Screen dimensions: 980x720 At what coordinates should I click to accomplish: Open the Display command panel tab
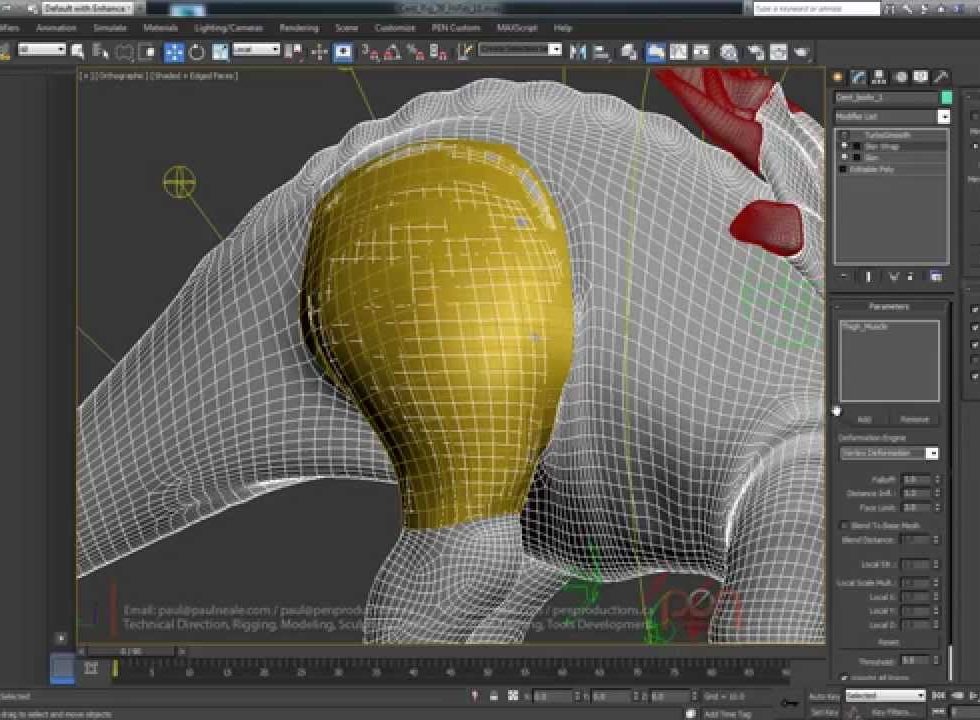tap(921, 77)
